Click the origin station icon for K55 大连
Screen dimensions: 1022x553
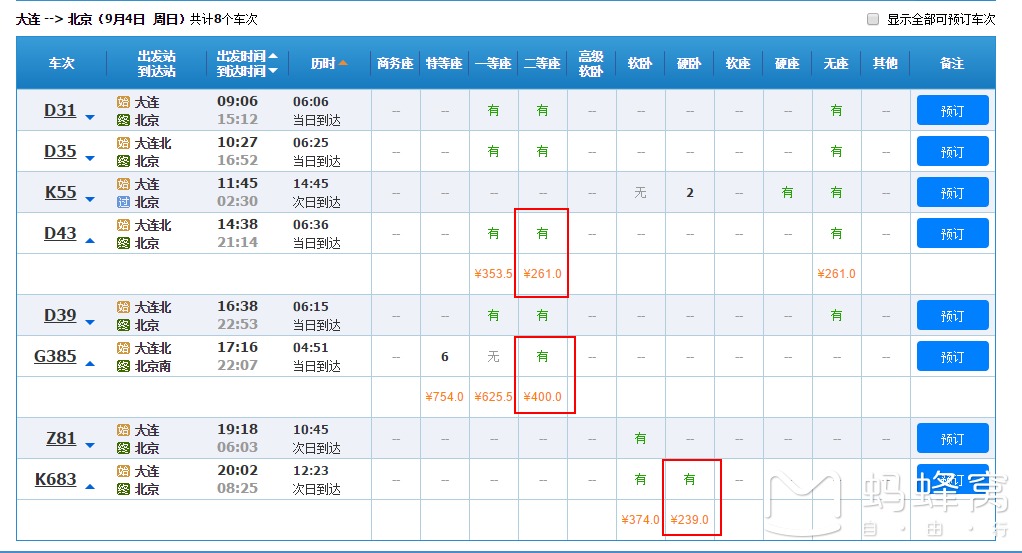click(x=123, y=184)
